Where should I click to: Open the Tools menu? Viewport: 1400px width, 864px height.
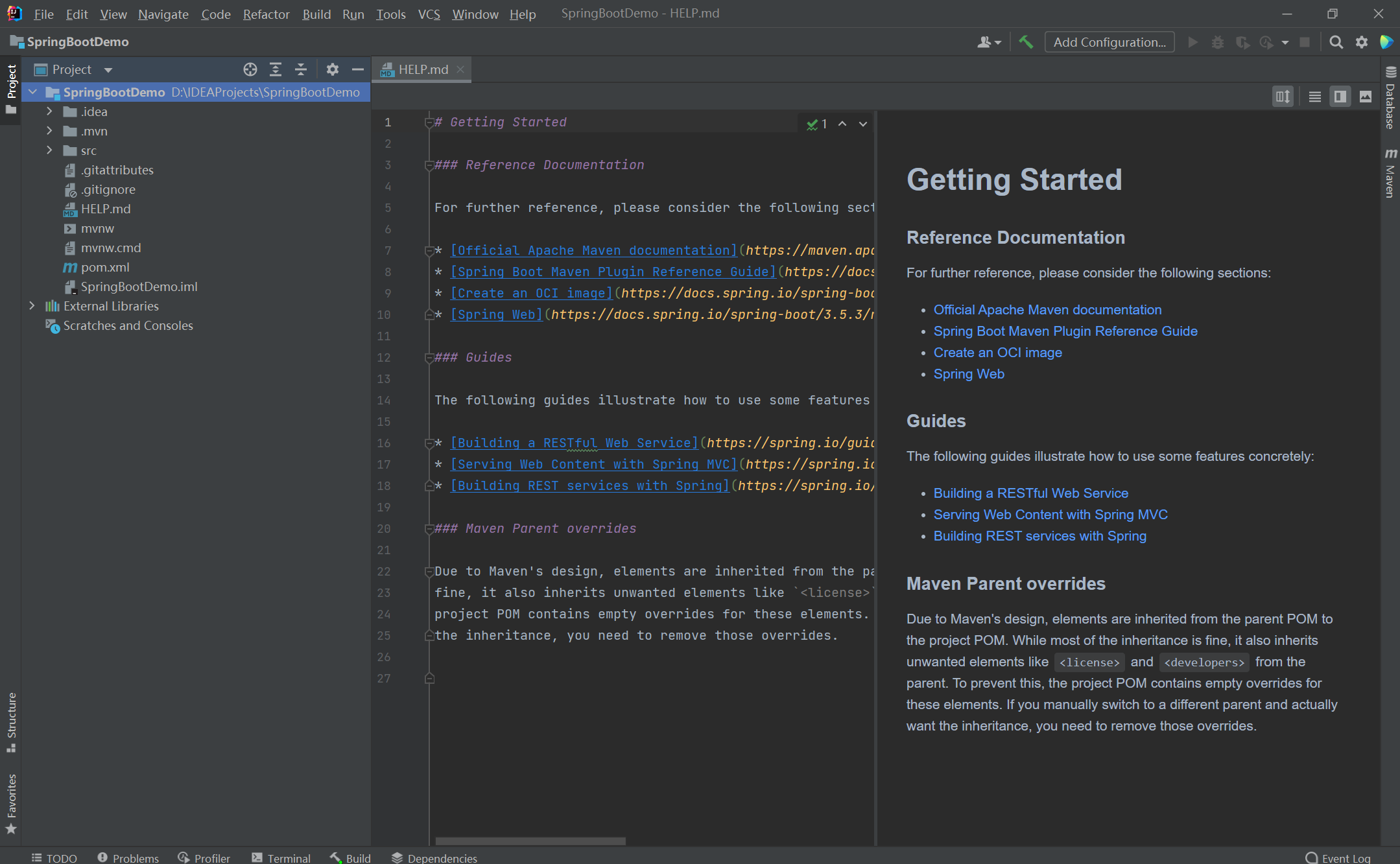pos(390,14)
